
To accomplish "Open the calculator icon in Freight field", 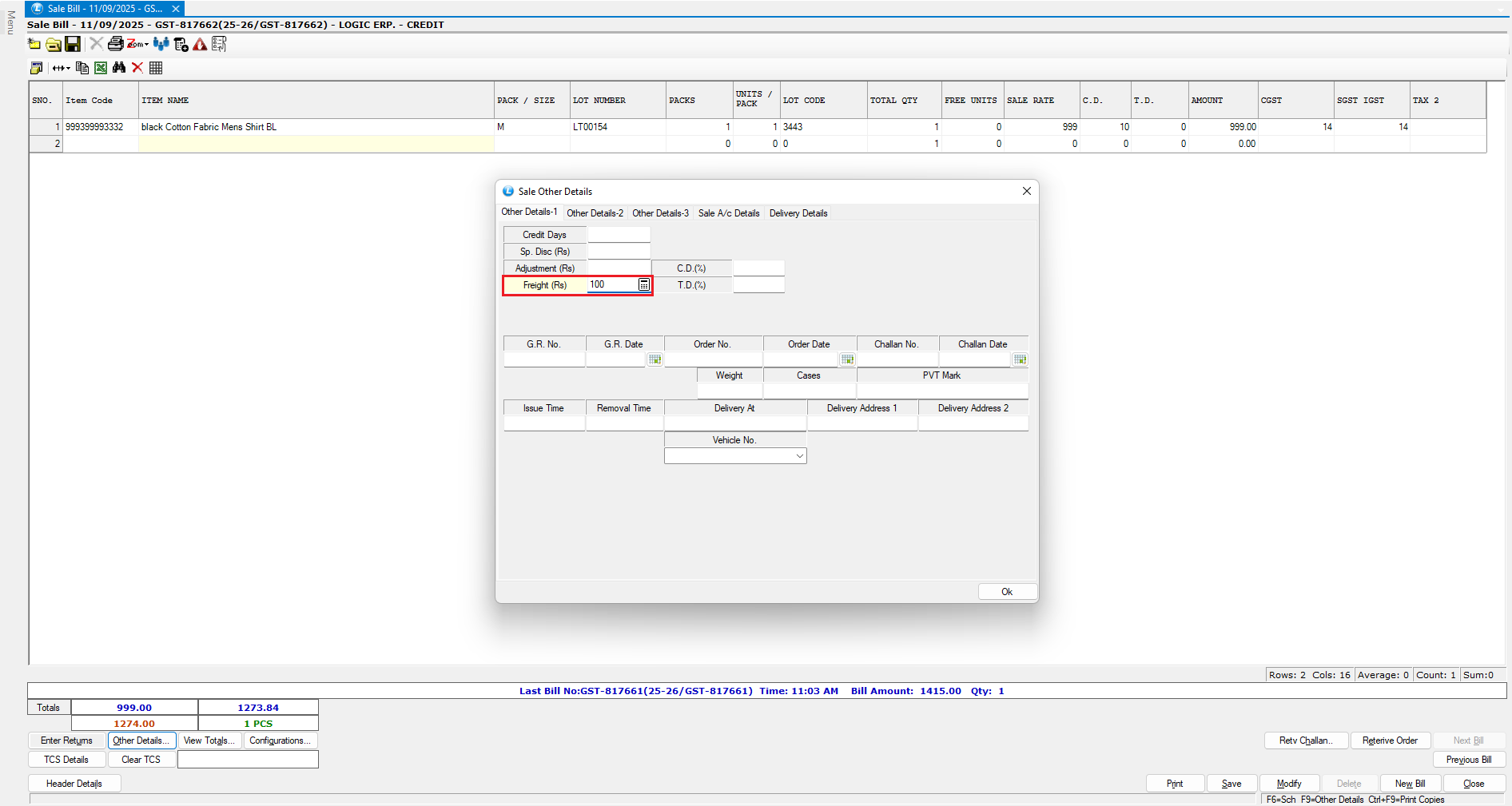I will tap(643, 285).
